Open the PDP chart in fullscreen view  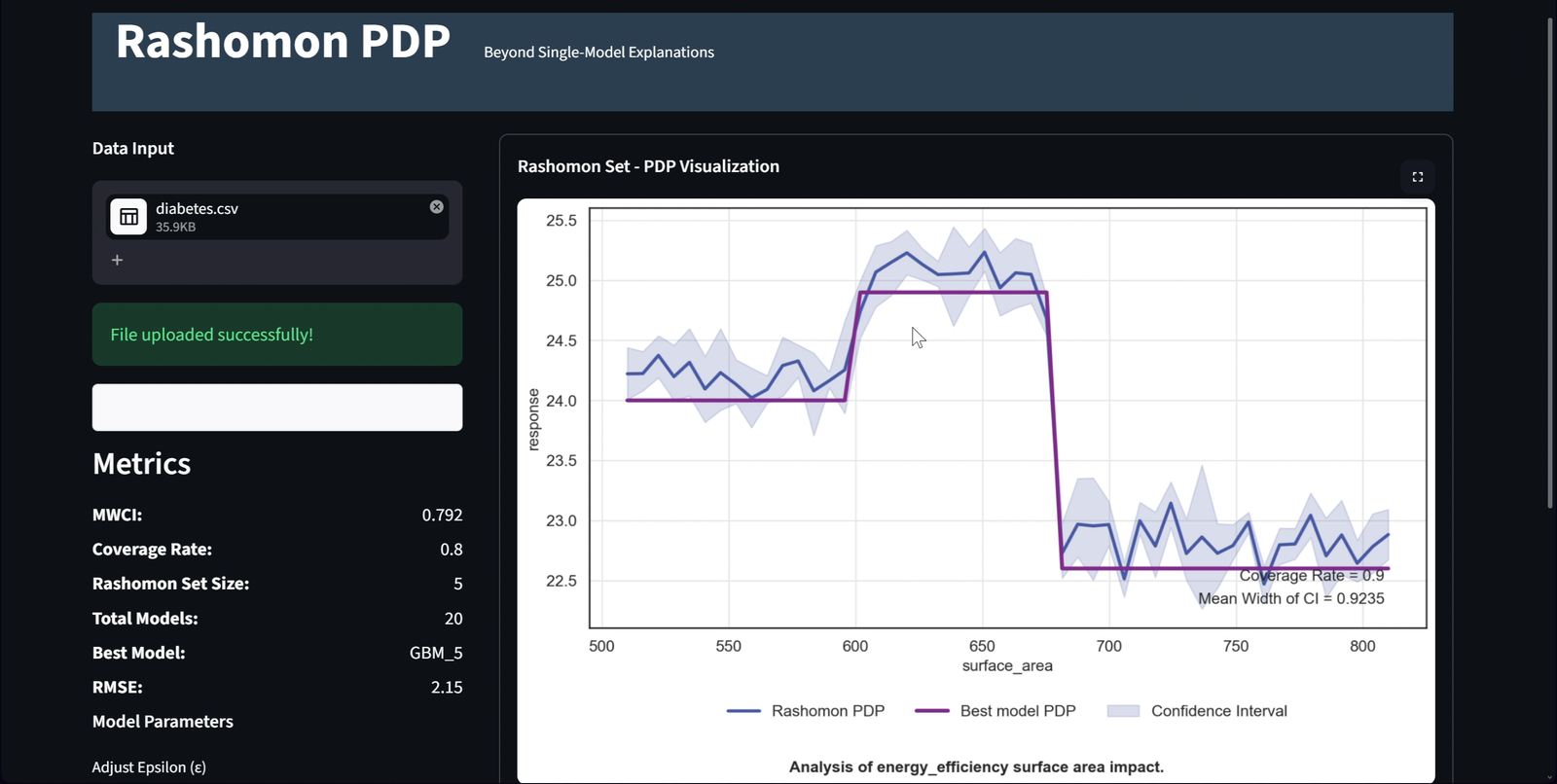(1418, 177)
